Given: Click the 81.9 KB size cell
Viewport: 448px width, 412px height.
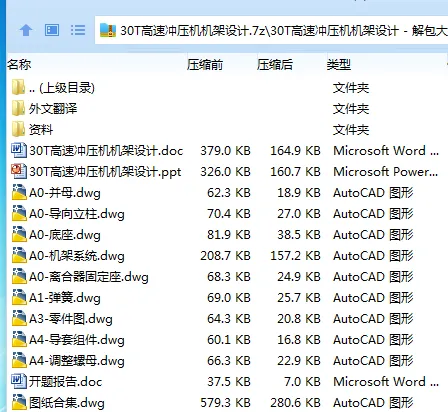Looking at the screenshot, I should [x=229, y=235].
